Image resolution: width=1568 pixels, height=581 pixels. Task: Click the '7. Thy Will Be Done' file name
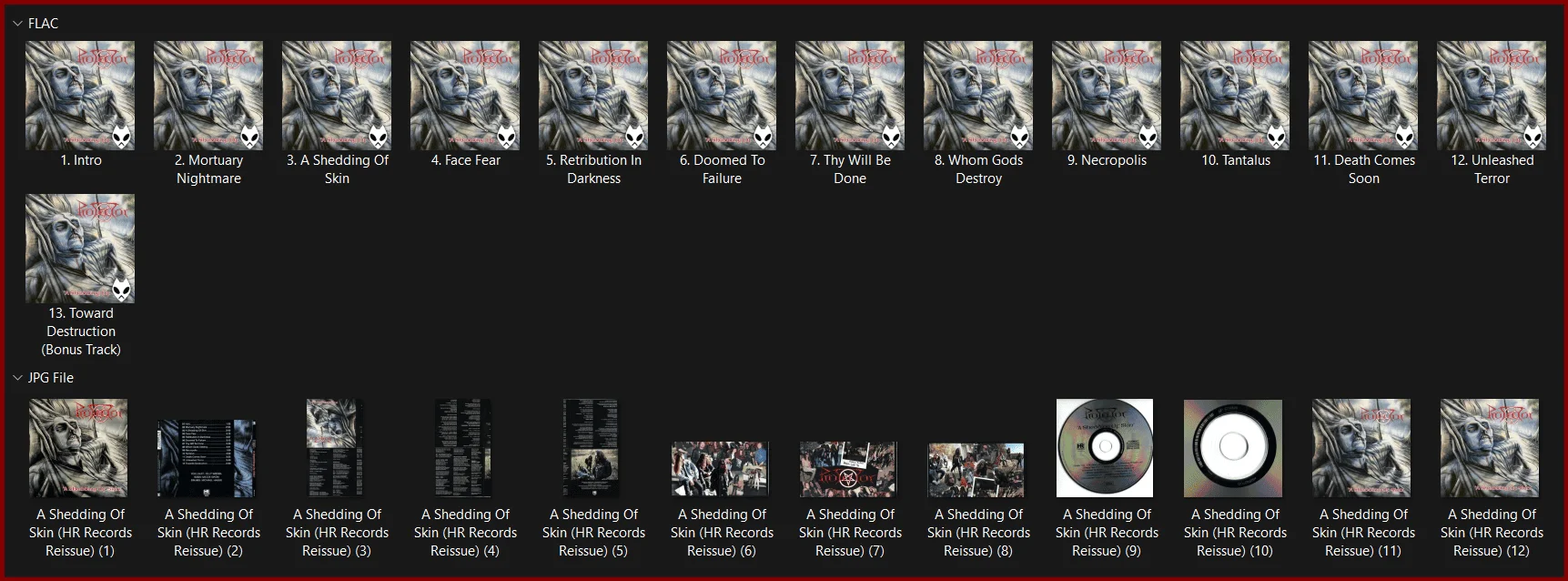click(851, 169)
